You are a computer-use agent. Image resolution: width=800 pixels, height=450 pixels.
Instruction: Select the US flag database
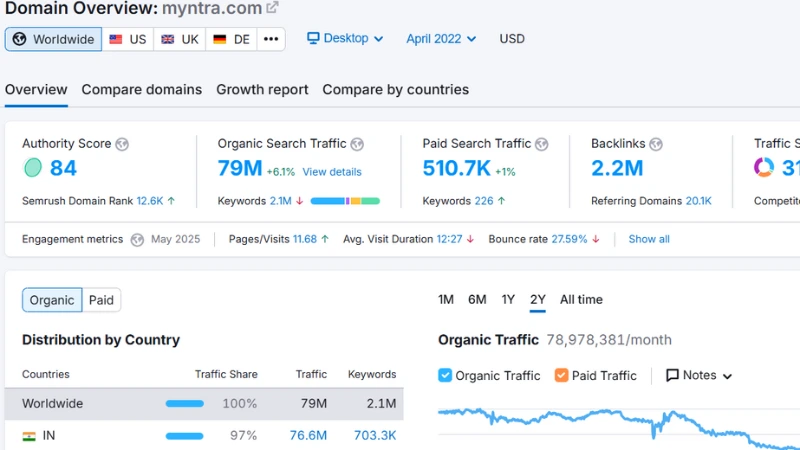coord(128,39)
